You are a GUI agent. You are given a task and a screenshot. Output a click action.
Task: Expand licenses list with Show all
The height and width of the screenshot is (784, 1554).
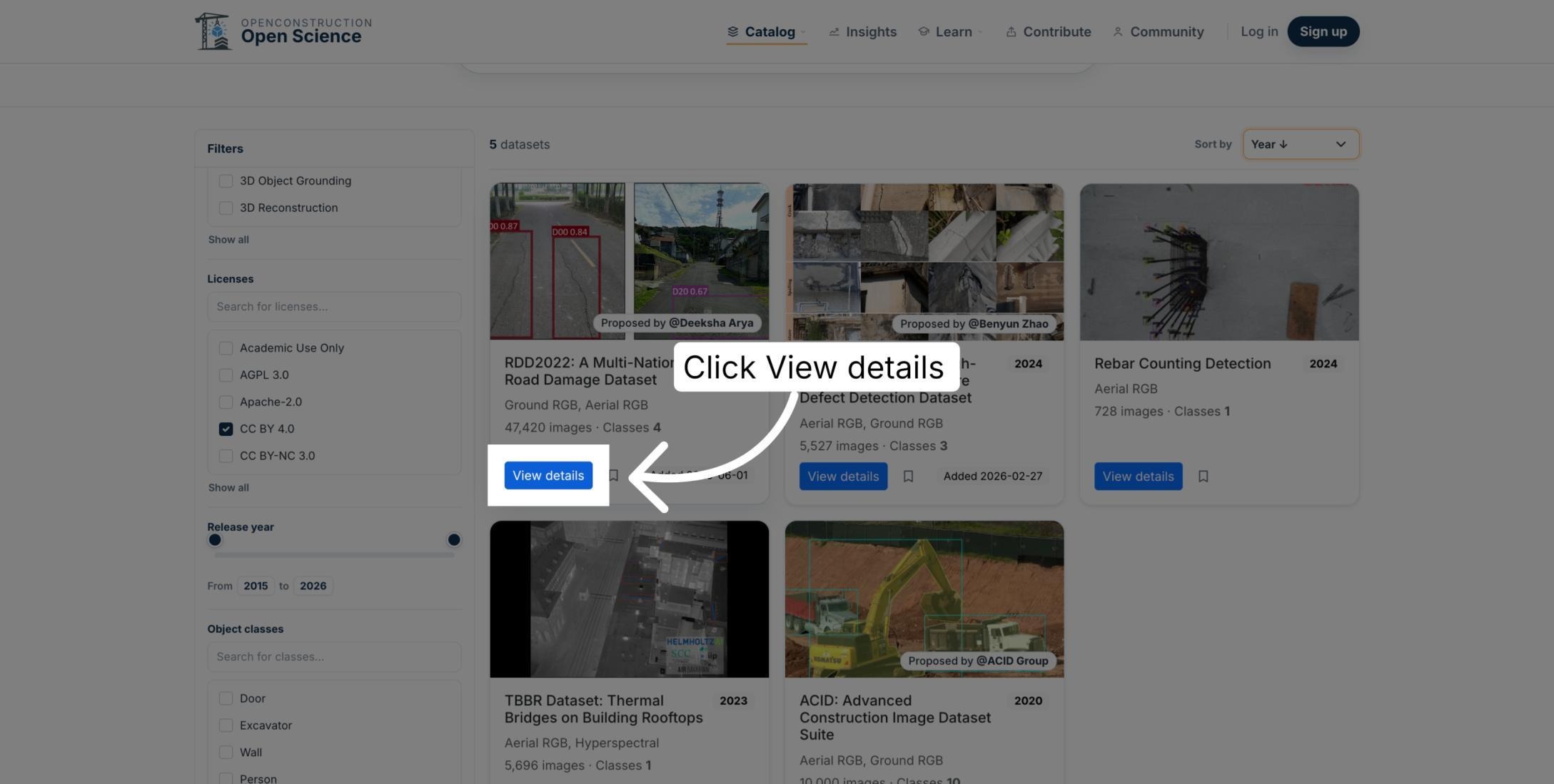pyautogui.click(x=228, y=488)
